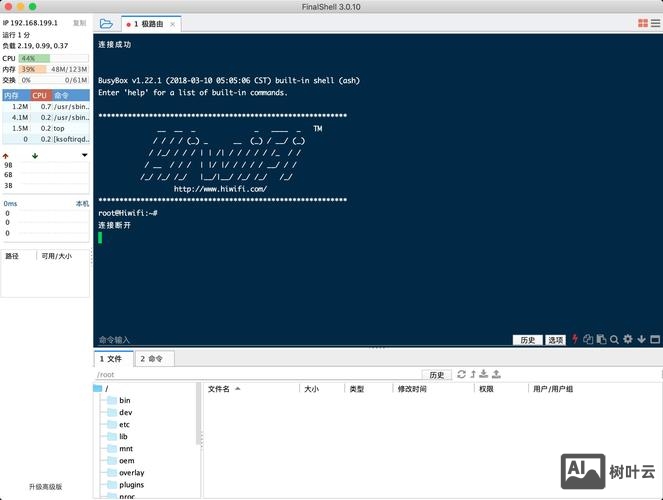Image resolution: width=663 pixels, height=500 pixels.
Task: Sort files by 文件名 column header
Action: pos(219,389)
